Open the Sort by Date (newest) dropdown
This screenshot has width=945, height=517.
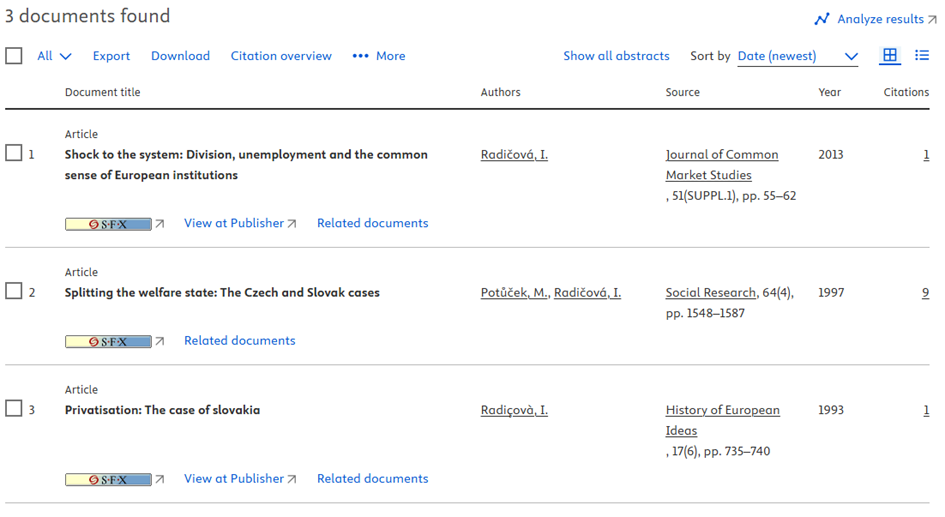[797, 56]
